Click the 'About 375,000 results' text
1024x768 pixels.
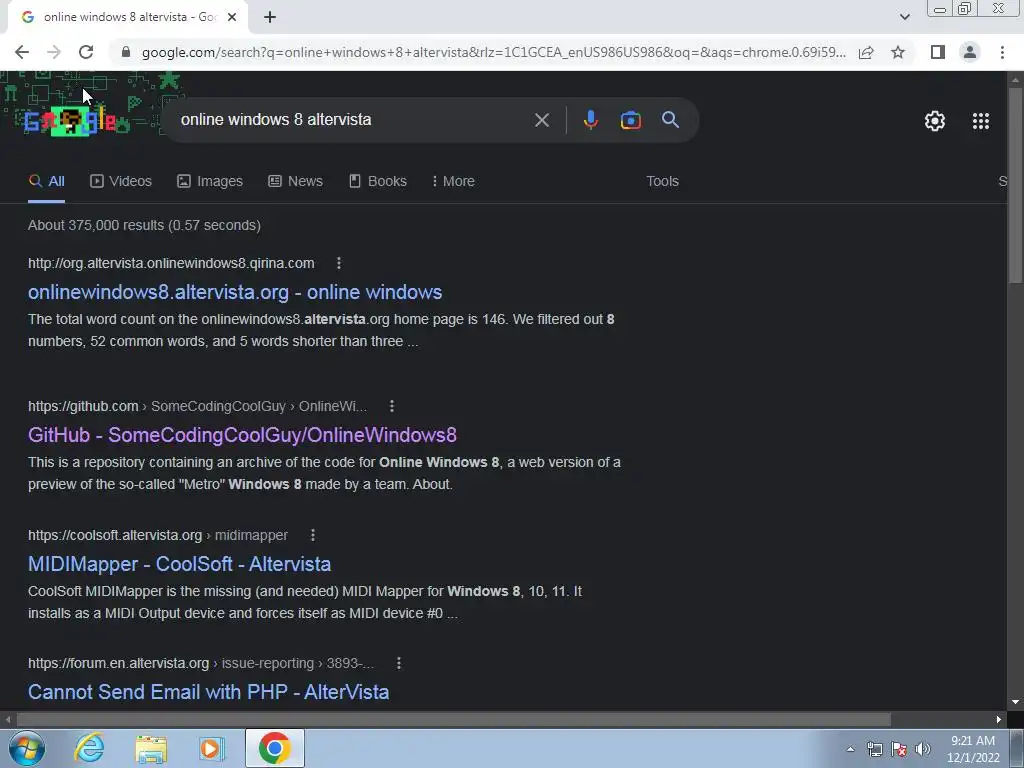[144, 225]
